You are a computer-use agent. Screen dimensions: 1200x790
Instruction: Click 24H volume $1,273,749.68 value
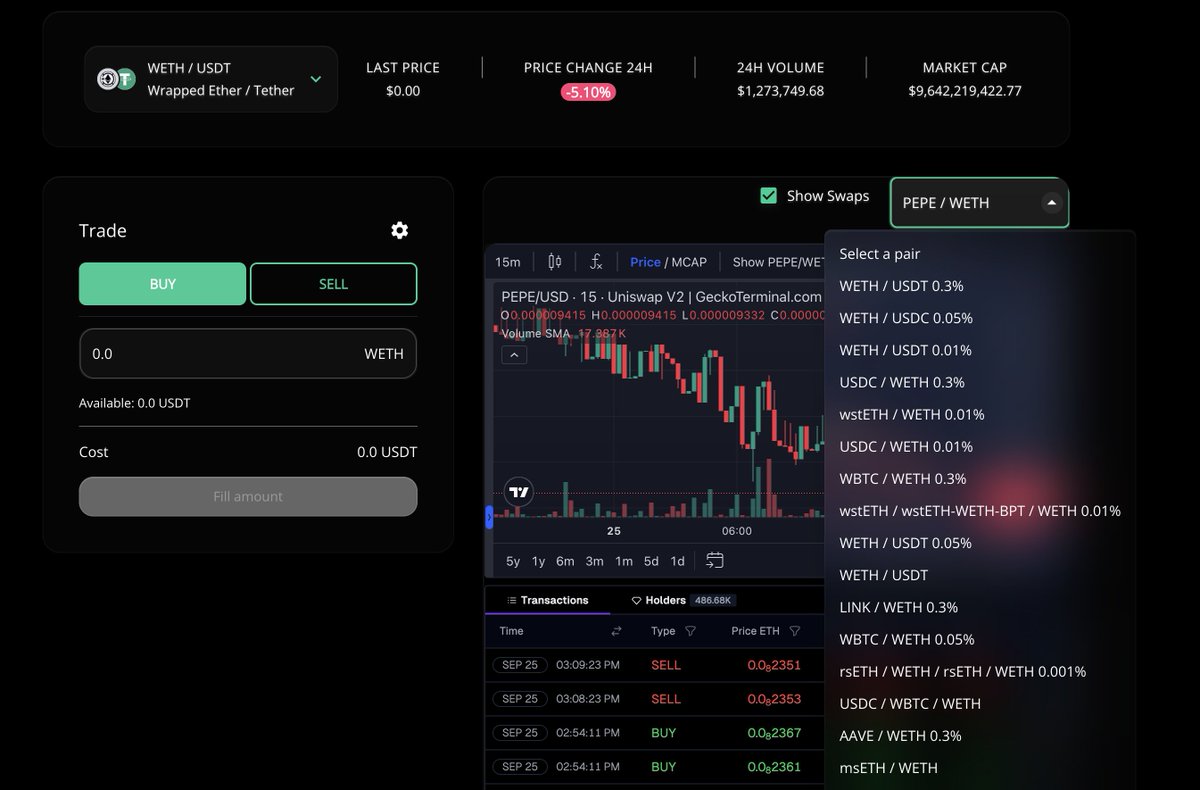781,91
